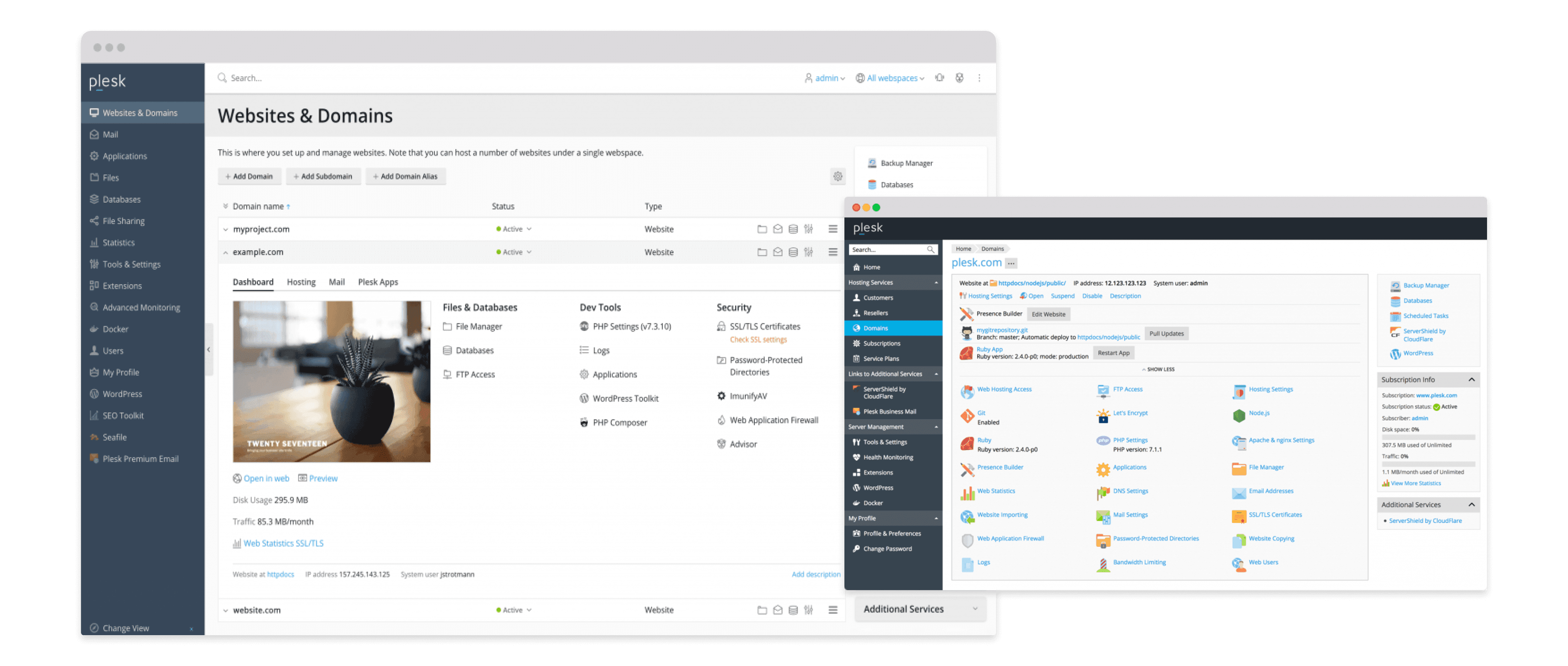Viewport: 1568px width, 666px height.
Task: Click the Traffic usage bar in Subscription Info
Action: 1427,464
